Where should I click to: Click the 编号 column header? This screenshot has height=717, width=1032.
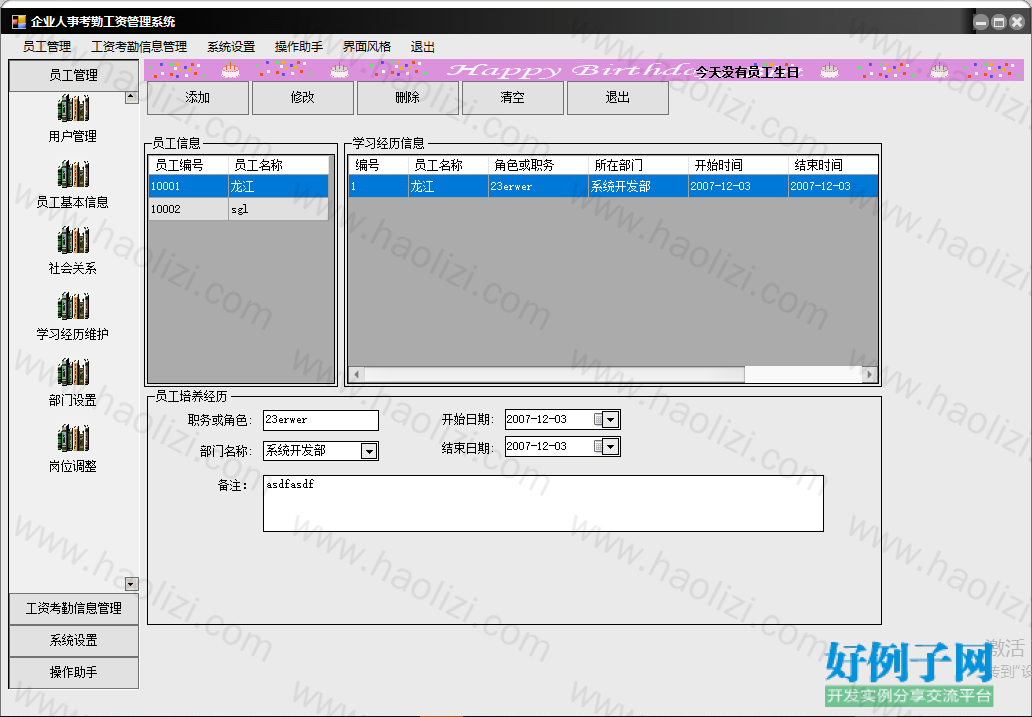(x=378, y=165)
